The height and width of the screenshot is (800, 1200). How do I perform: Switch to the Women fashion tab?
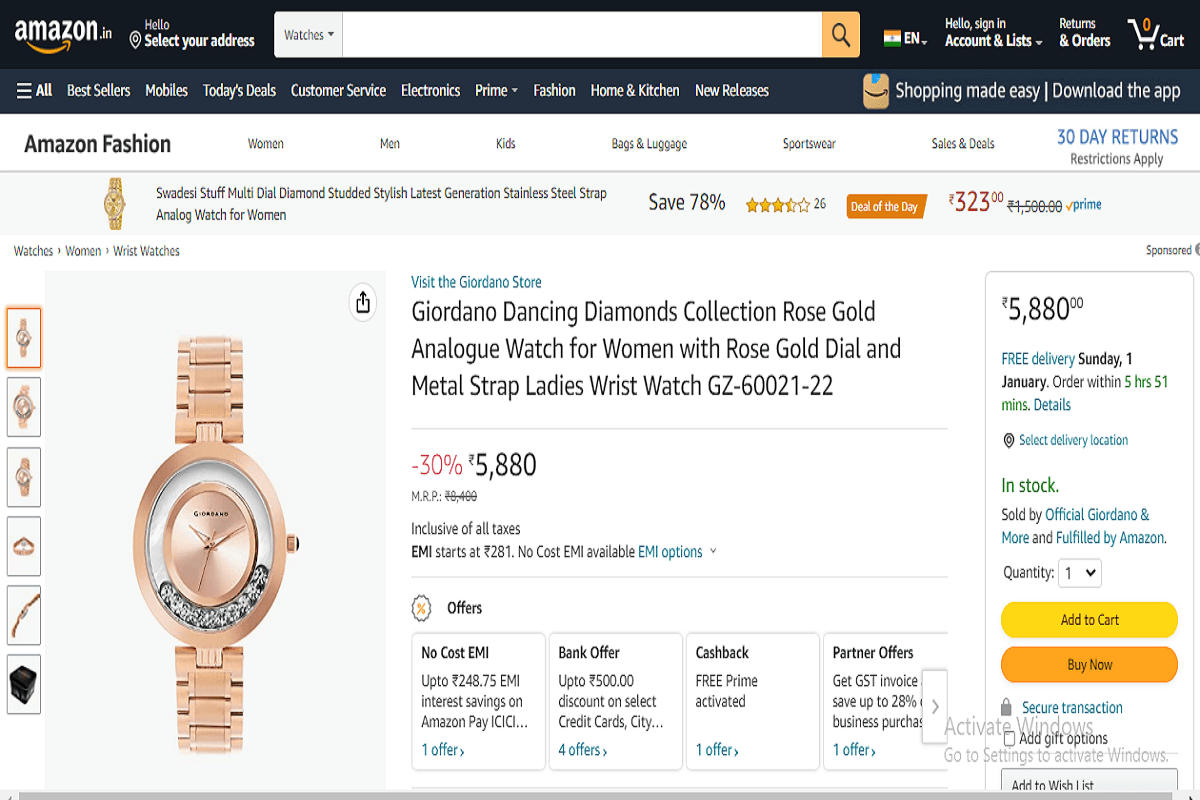[265, 143]
